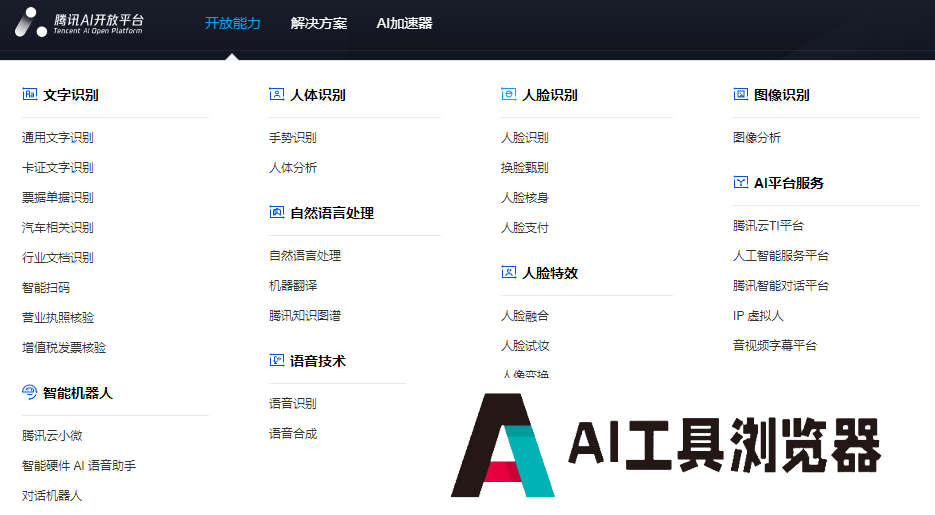This screenshot has height=515, width=935.
Task: Select 人工智能服务平台
Action: (781, 256)
